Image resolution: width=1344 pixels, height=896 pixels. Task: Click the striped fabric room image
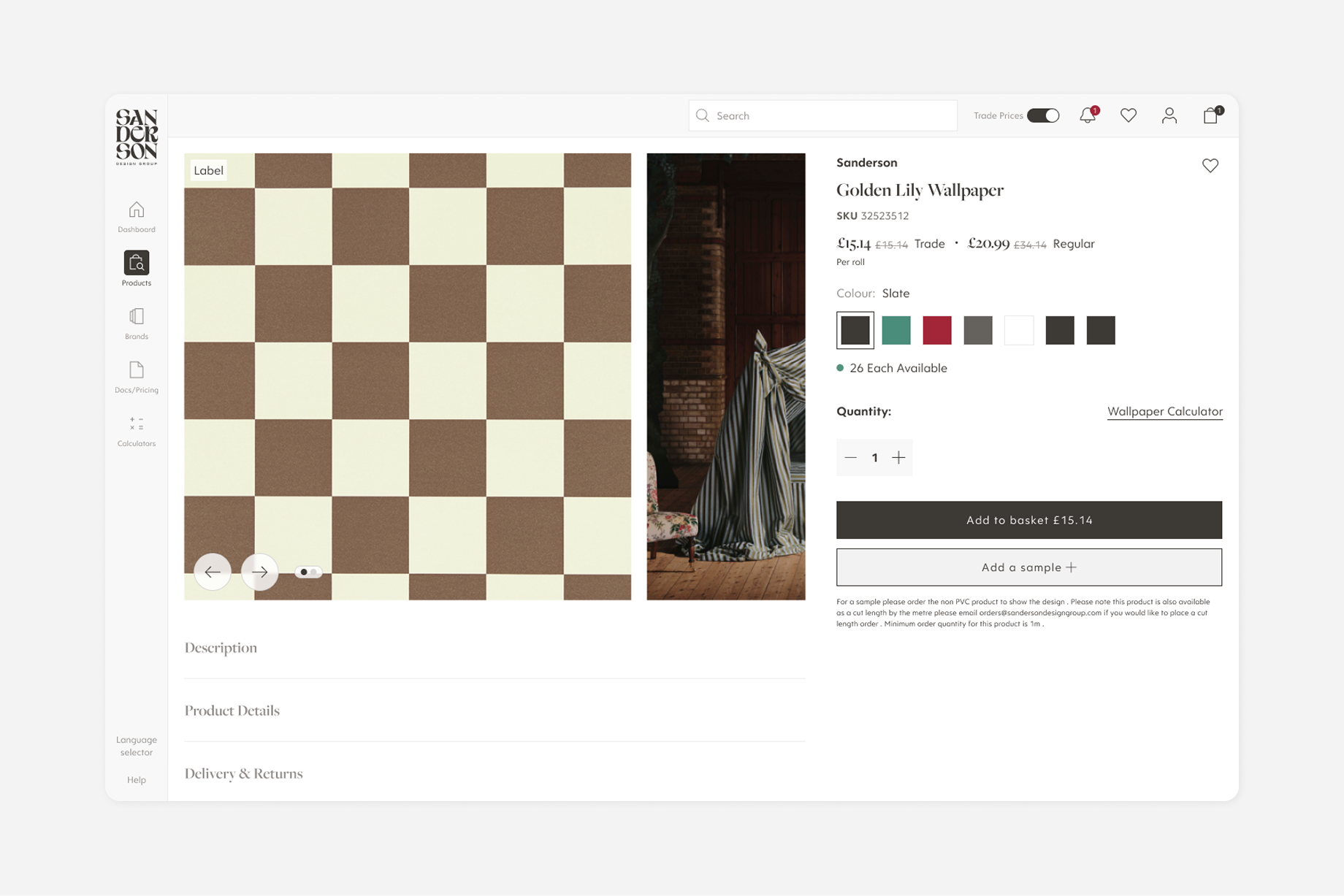tap(726, 377)
